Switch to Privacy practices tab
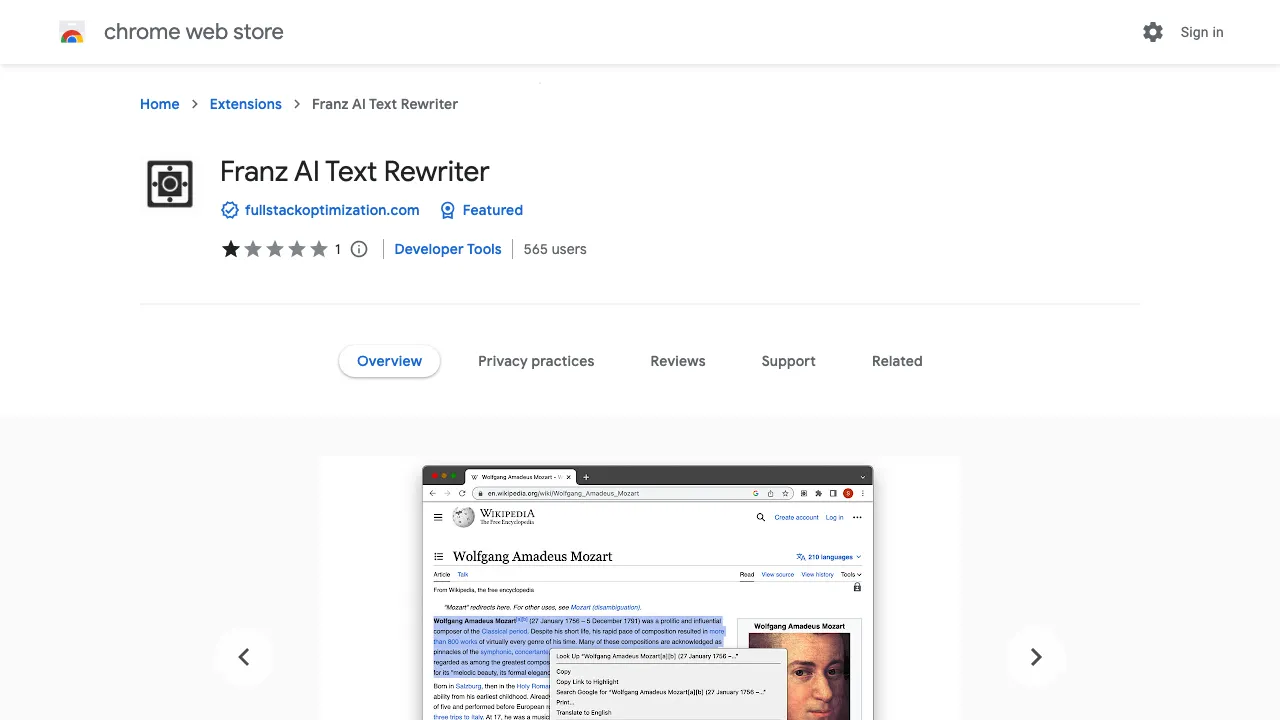 click(536, 361)
